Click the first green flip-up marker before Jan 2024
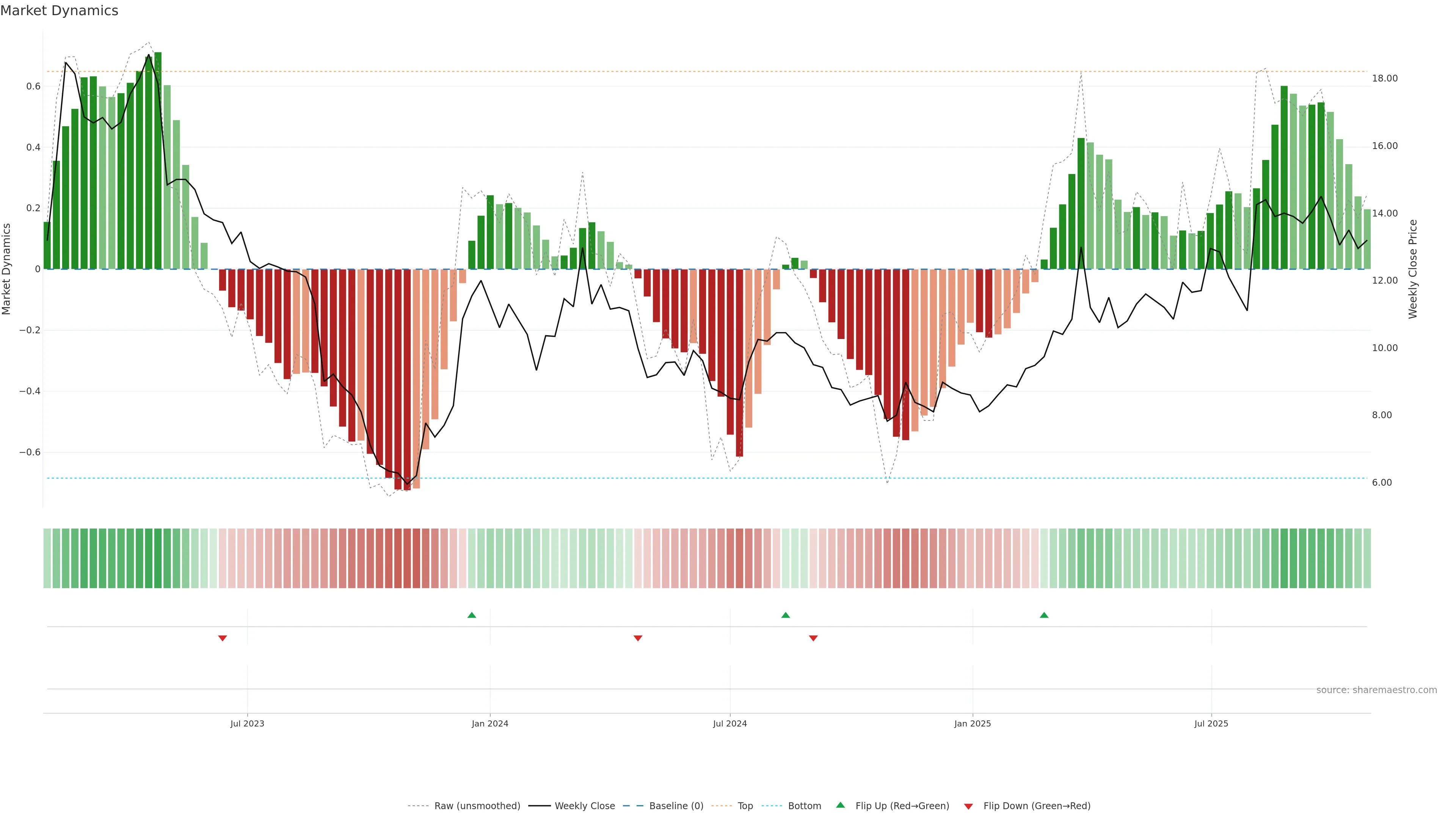Screen dimensions: 1456x819 pyautogui.click(x=472, y=615)
